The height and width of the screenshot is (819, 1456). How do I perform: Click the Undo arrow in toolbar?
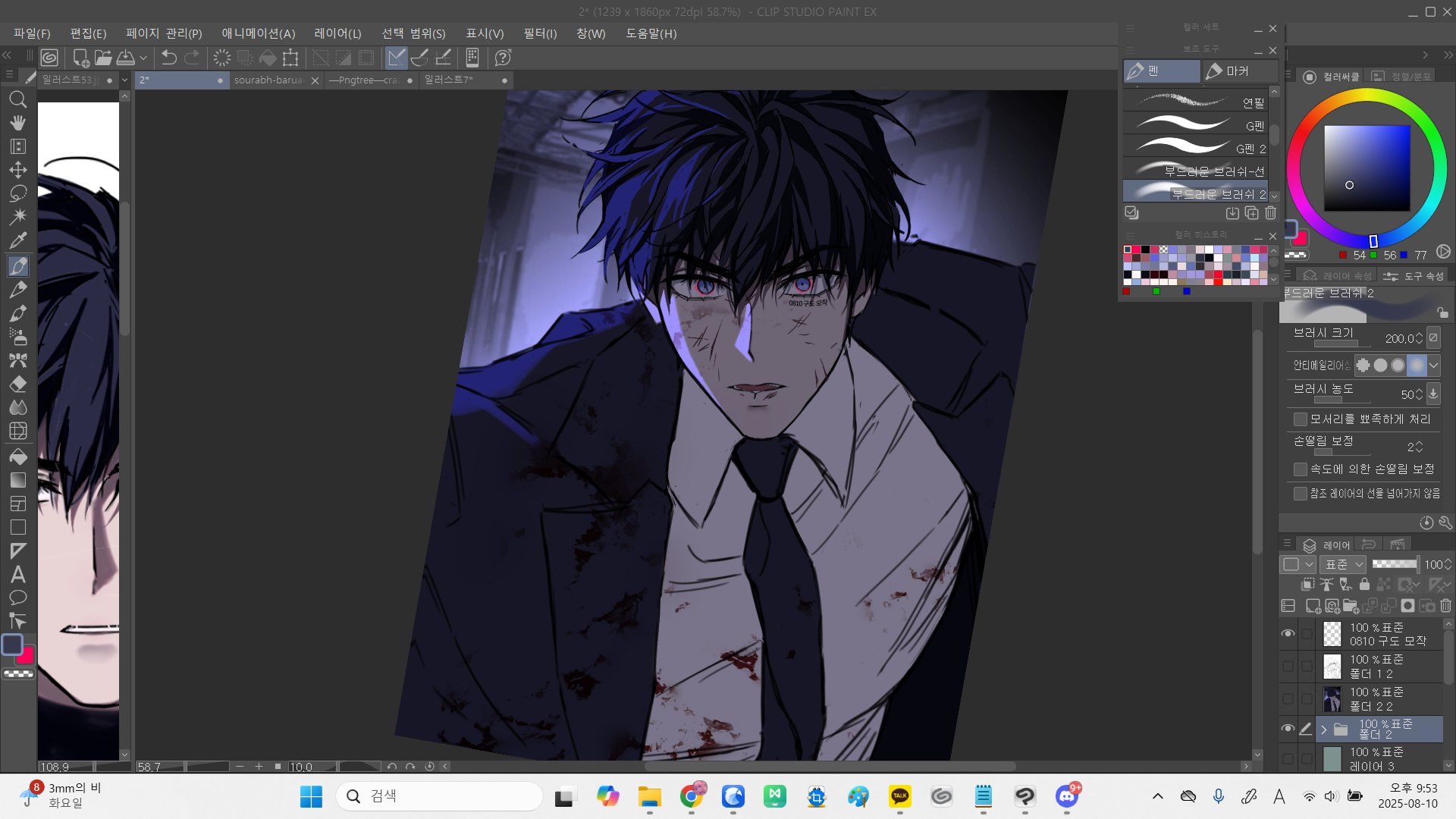168,58
